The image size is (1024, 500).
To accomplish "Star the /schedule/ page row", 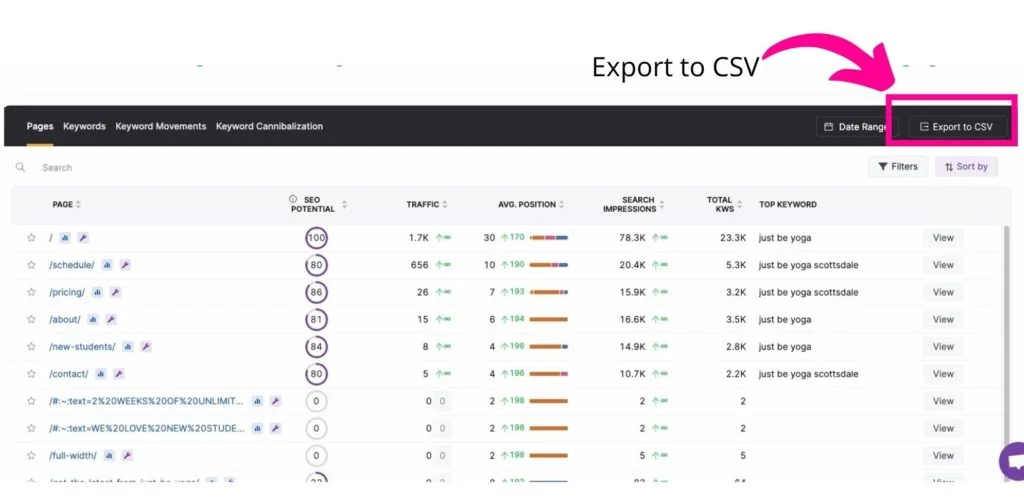I will coord(31,265).
